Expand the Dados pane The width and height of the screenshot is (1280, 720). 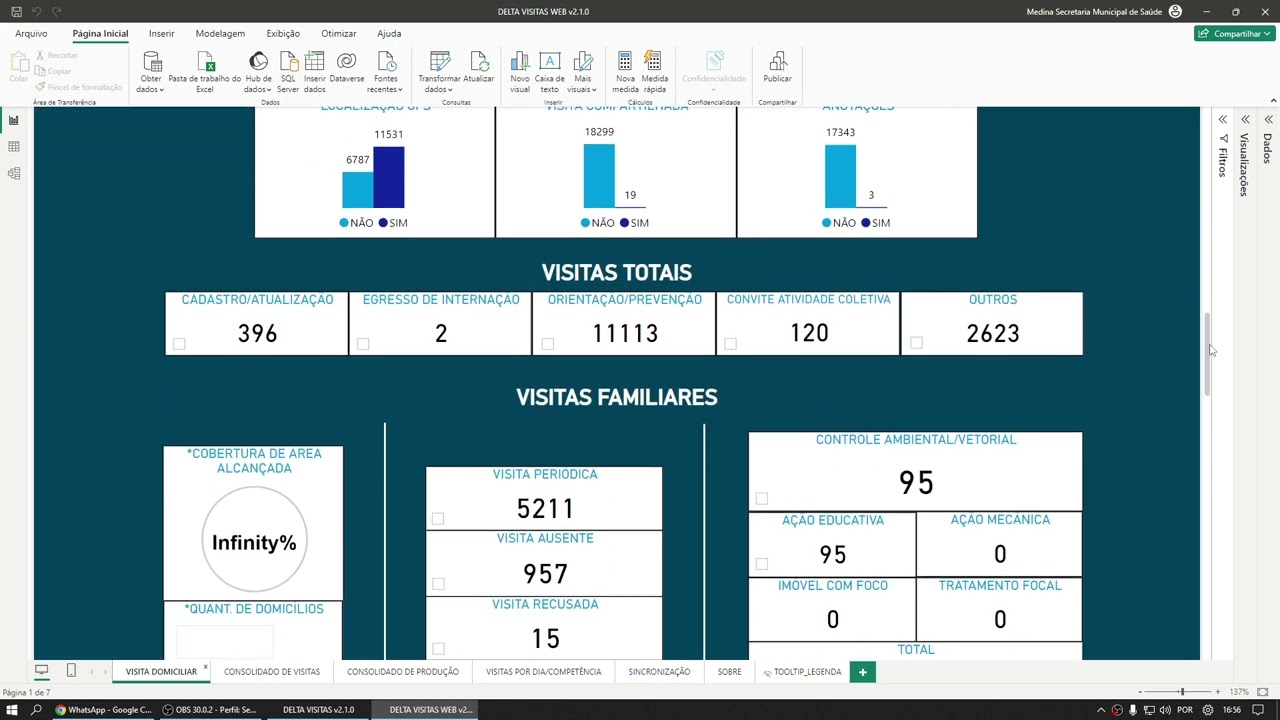pos(1268,120)
